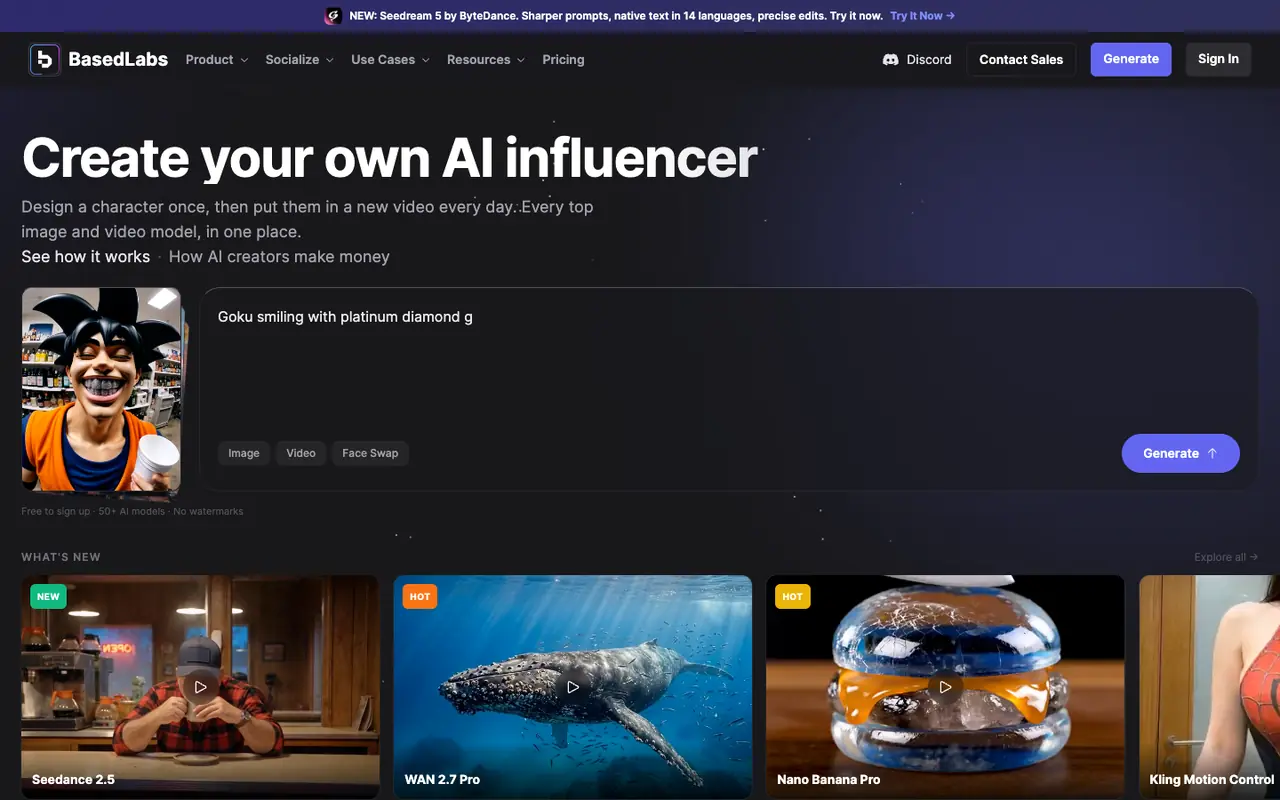
Task: Click the Goku example image thumbnail
Action: point(101,391)
